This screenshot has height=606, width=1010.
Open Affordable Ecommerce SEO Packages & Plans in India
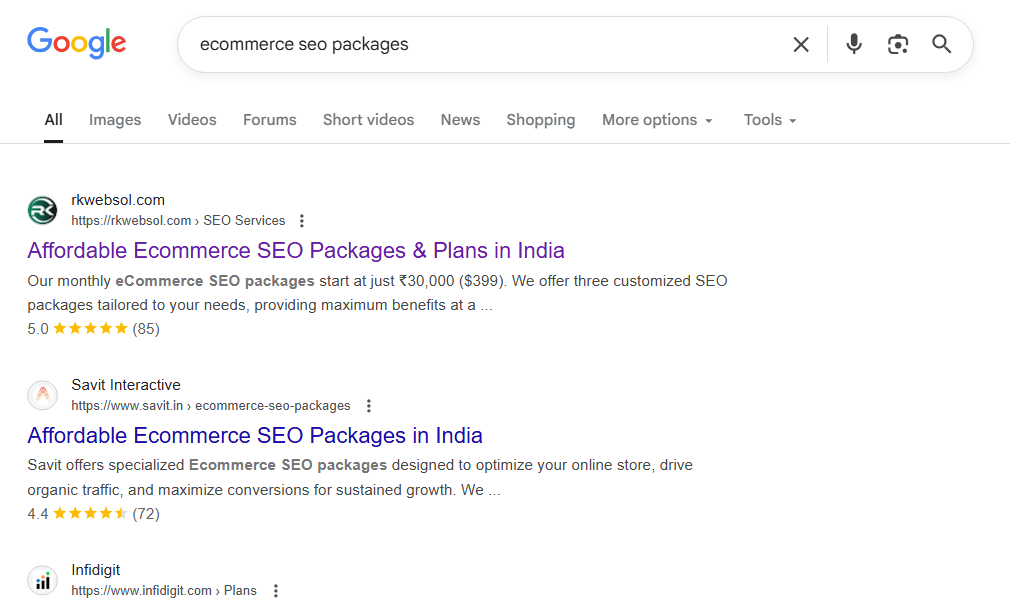296,251
